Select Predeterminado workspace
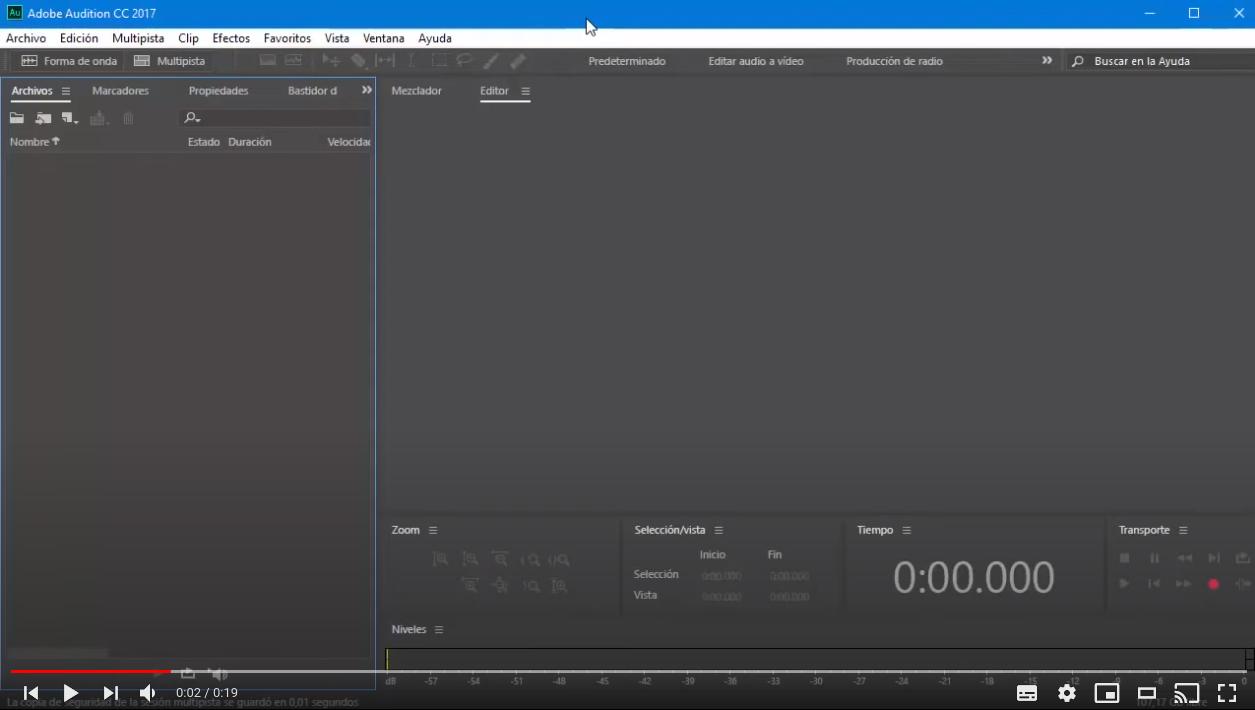Screen dimensions: 1255x710 627,61
